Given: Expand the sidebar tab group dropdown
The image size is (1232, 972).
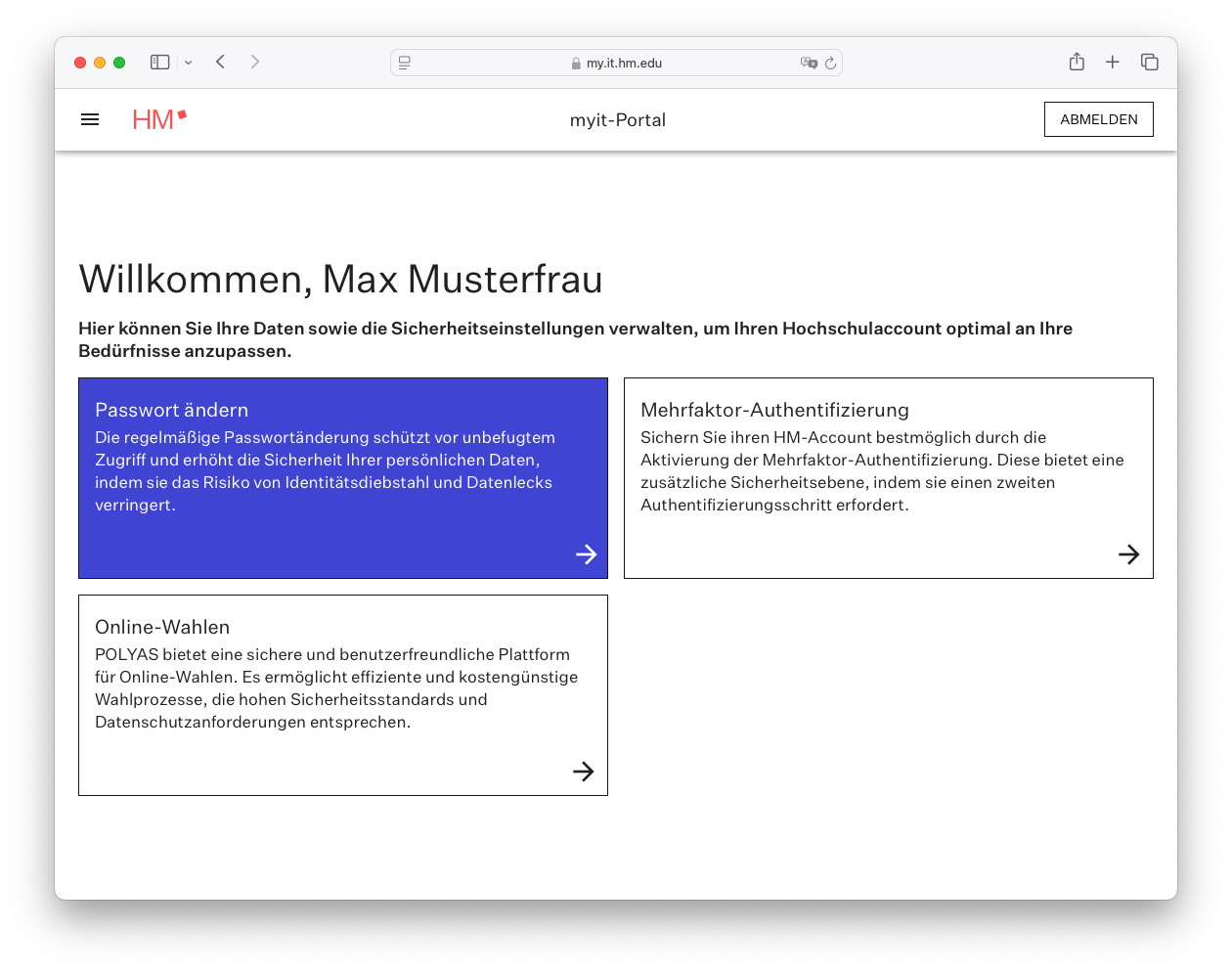Looking at the screenshot, I should coord(189,63).
